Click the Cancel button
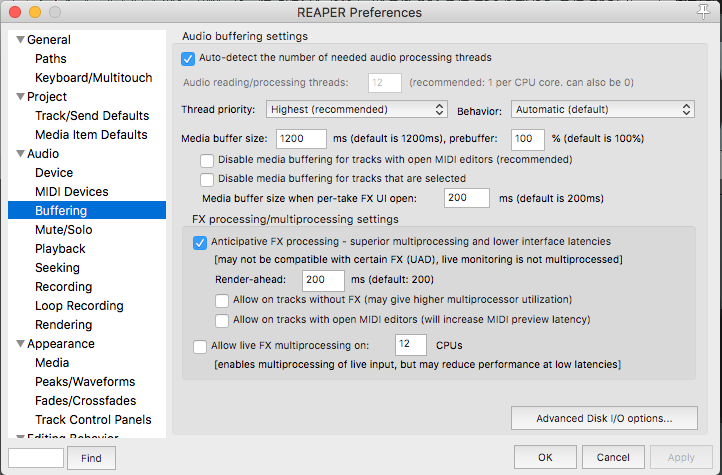Viewport: 722px width, 475px height. pos(613,457)
